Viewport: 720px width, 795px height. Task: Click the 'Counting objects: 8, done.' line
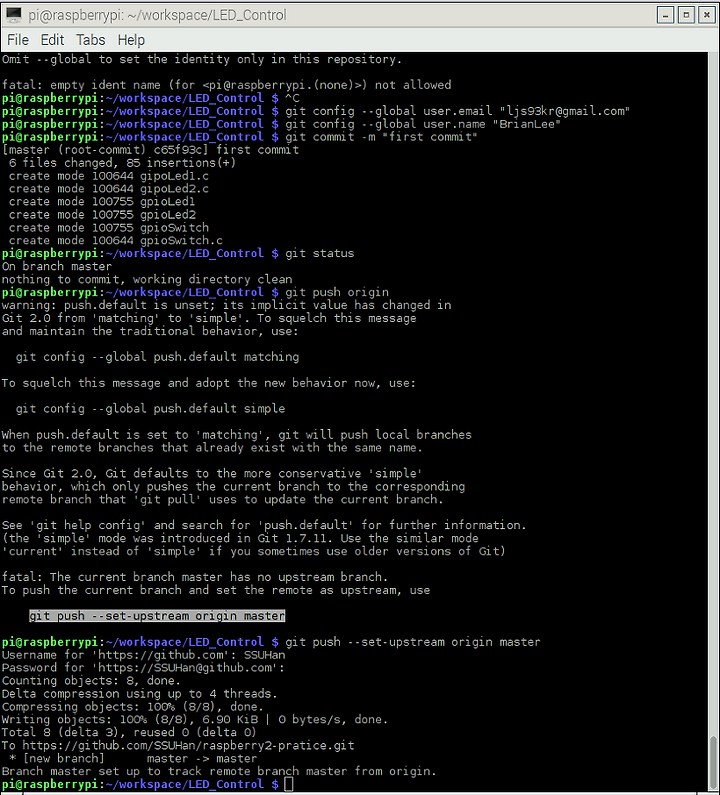click(91, 680)
